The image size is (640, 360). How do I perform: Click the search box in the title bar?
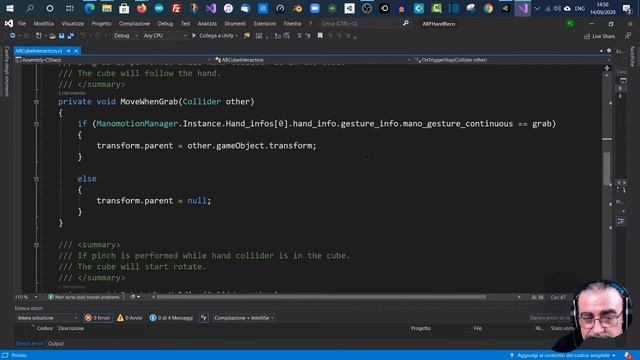coord(365,24)
